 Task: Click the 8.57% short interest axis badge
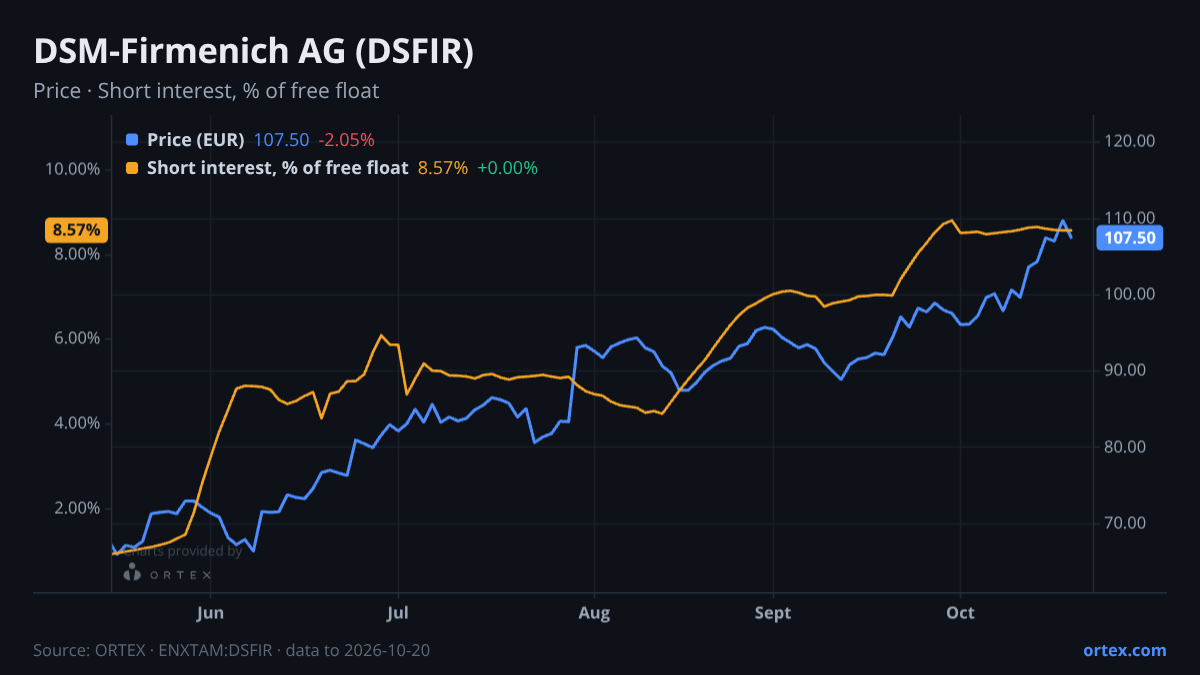77,230
